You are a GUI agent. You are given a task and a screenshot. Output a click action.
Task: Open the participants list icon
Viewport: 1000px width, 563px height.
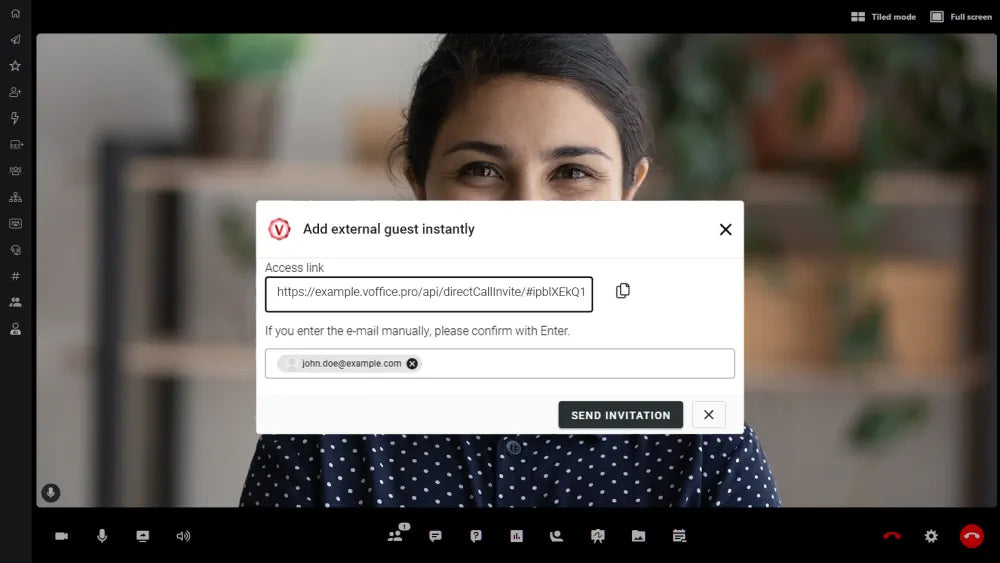tap(395, 536)
